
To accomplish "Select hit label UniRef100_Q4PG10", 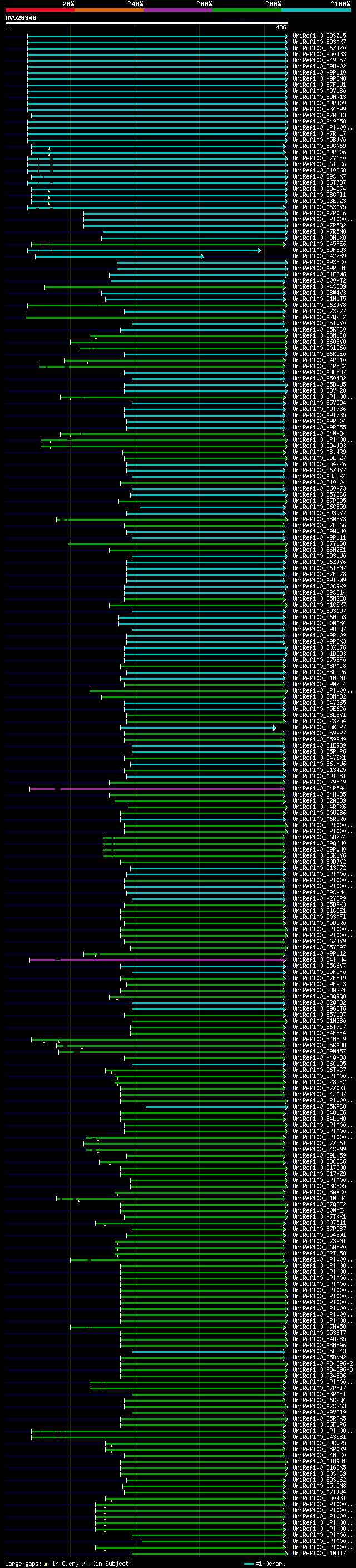I will [x=319, y=360].
